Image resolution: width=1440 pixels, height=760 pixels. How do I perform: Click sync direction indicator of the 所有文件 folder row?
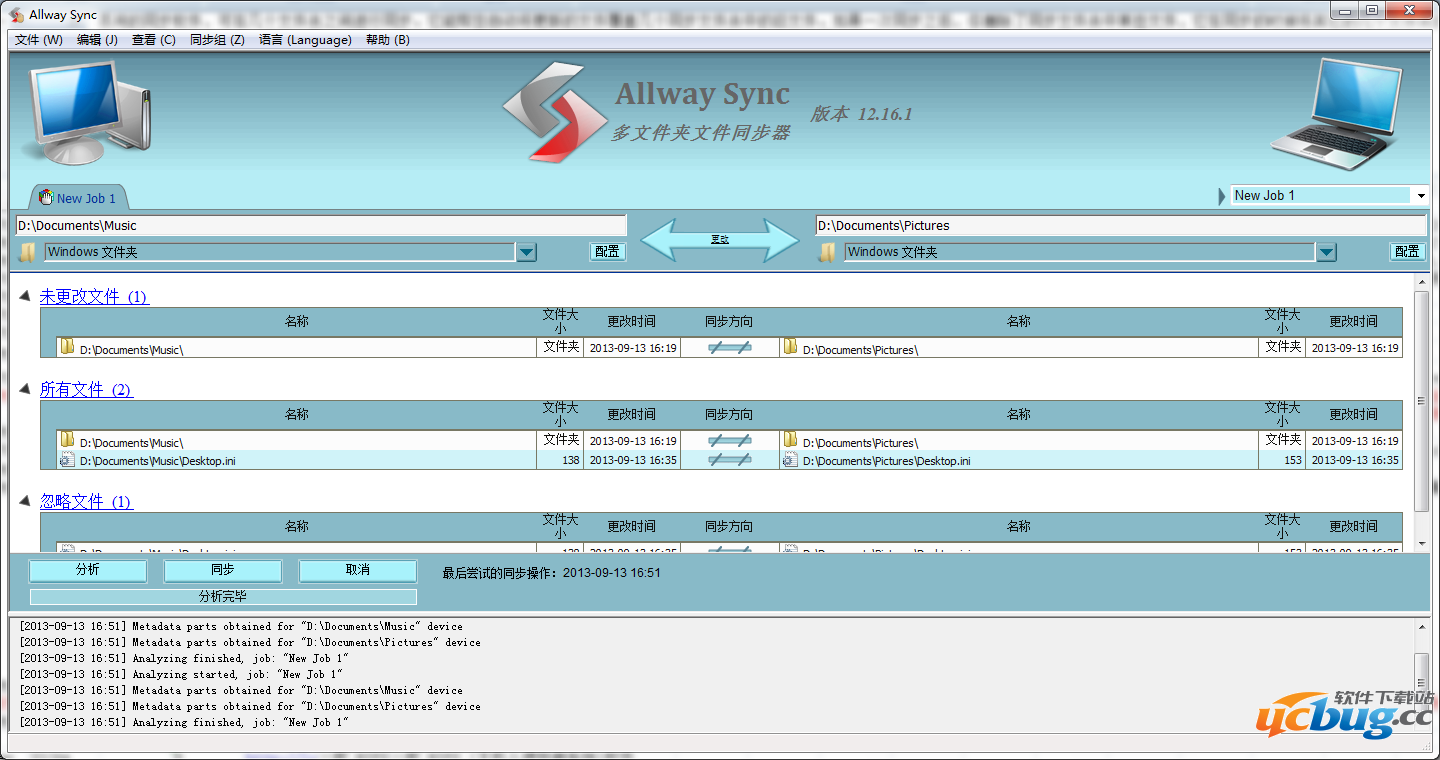point(729,441)
